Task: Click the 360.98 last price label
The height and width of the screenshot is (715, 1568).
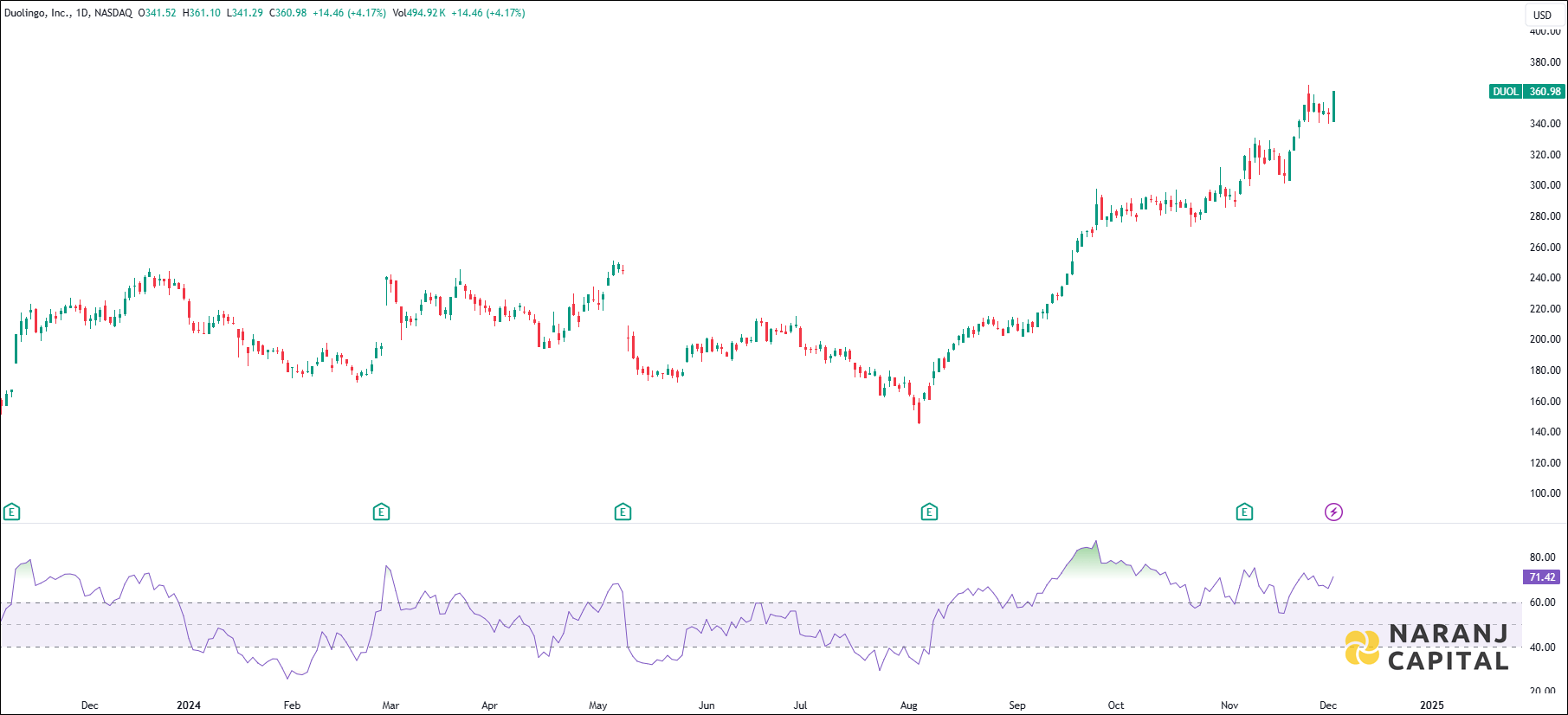Action: pos(1544,92)
